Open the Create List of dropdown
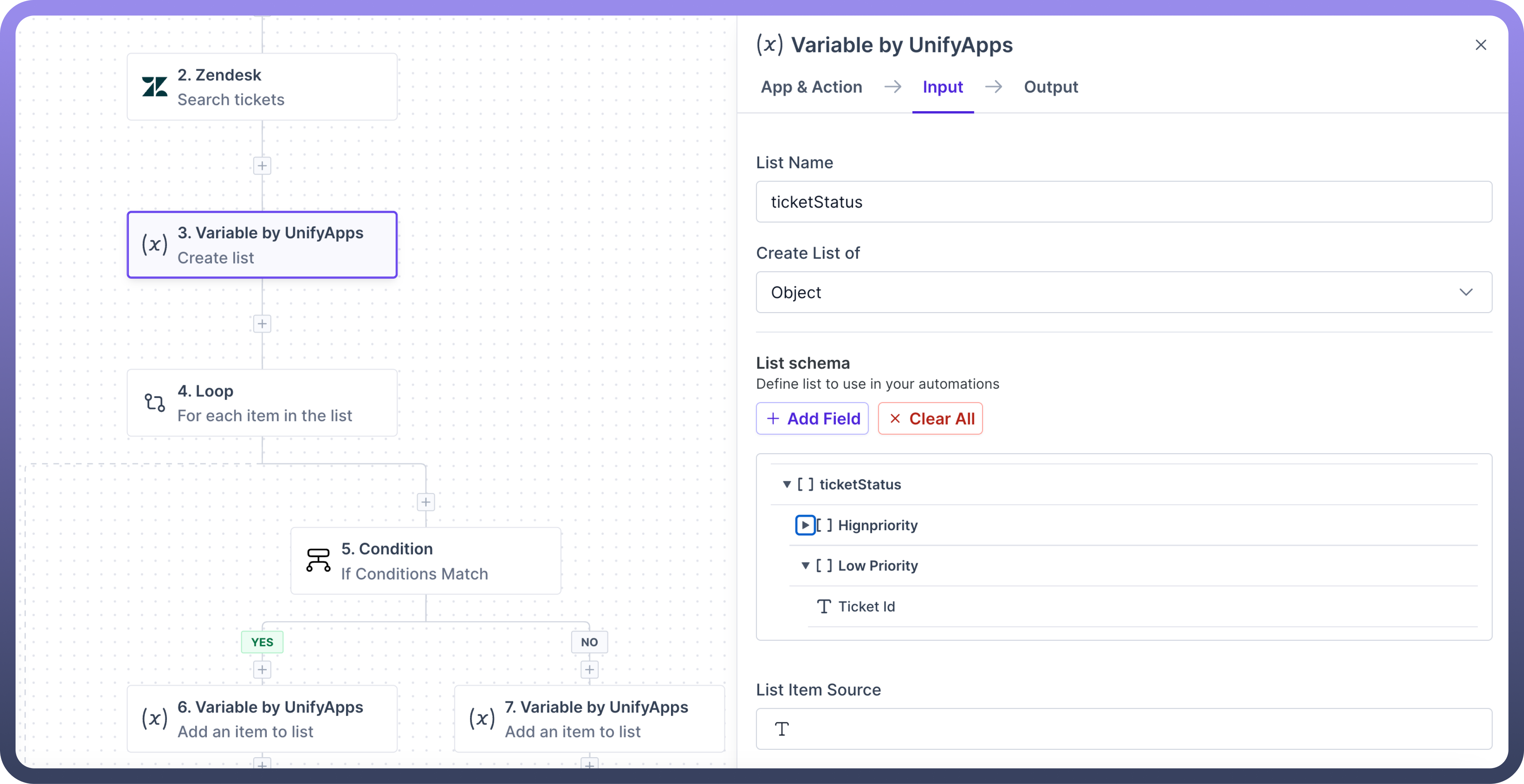 coord(1124,292)
